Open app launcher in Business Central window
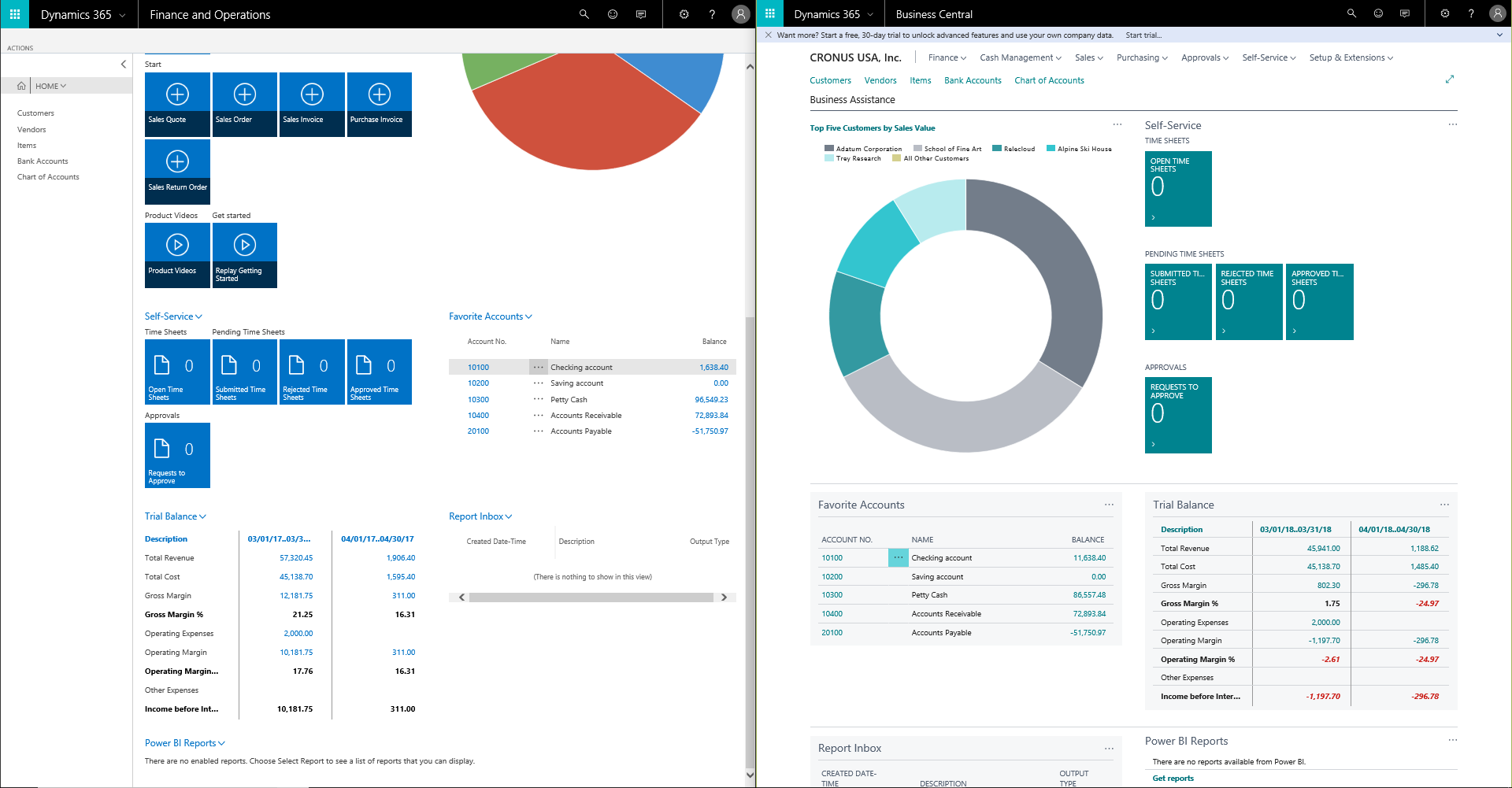 pyautogui.click(x=769, y=13)
